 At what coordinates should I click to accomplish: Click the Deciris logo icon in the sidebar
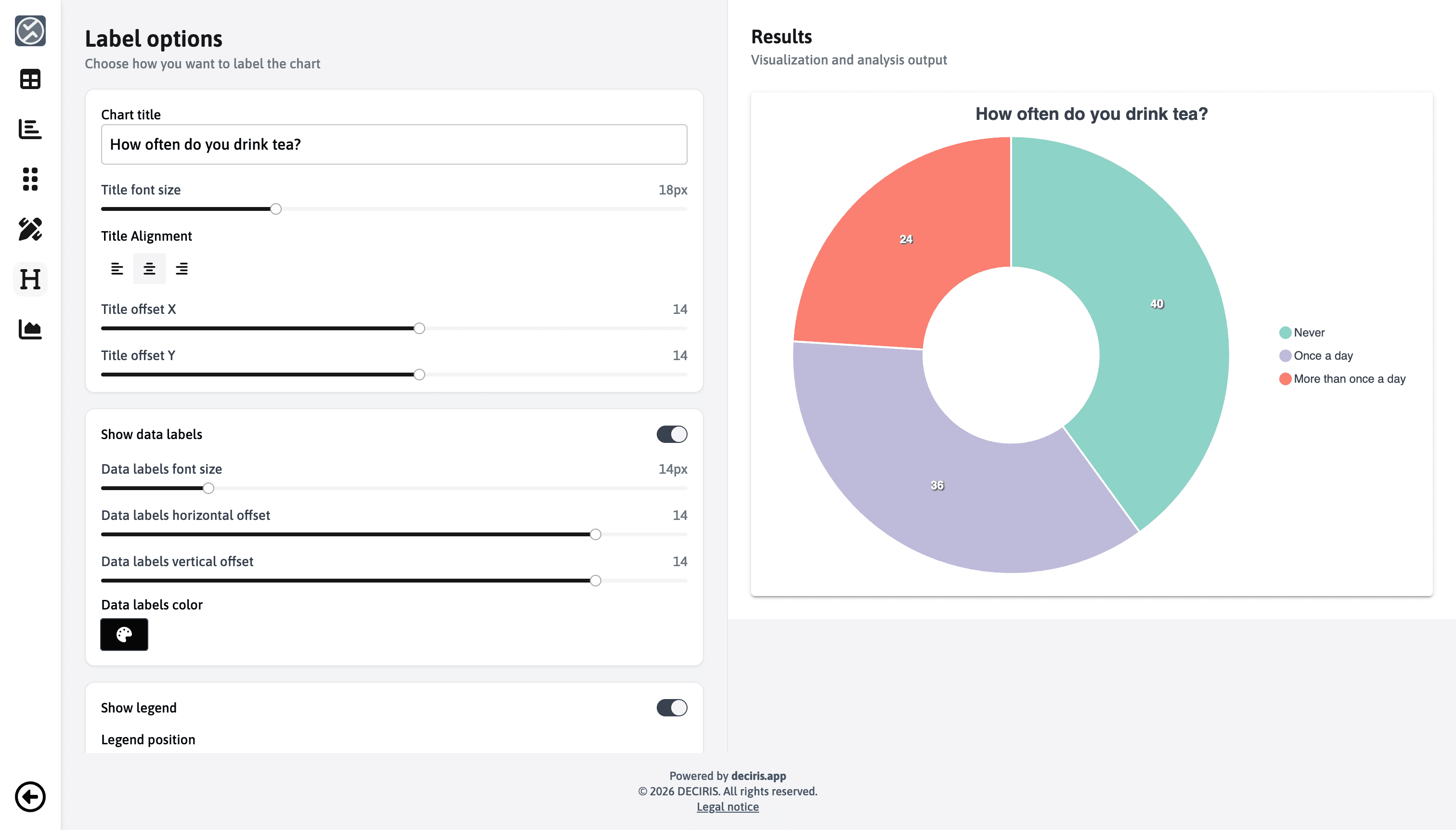30,30
